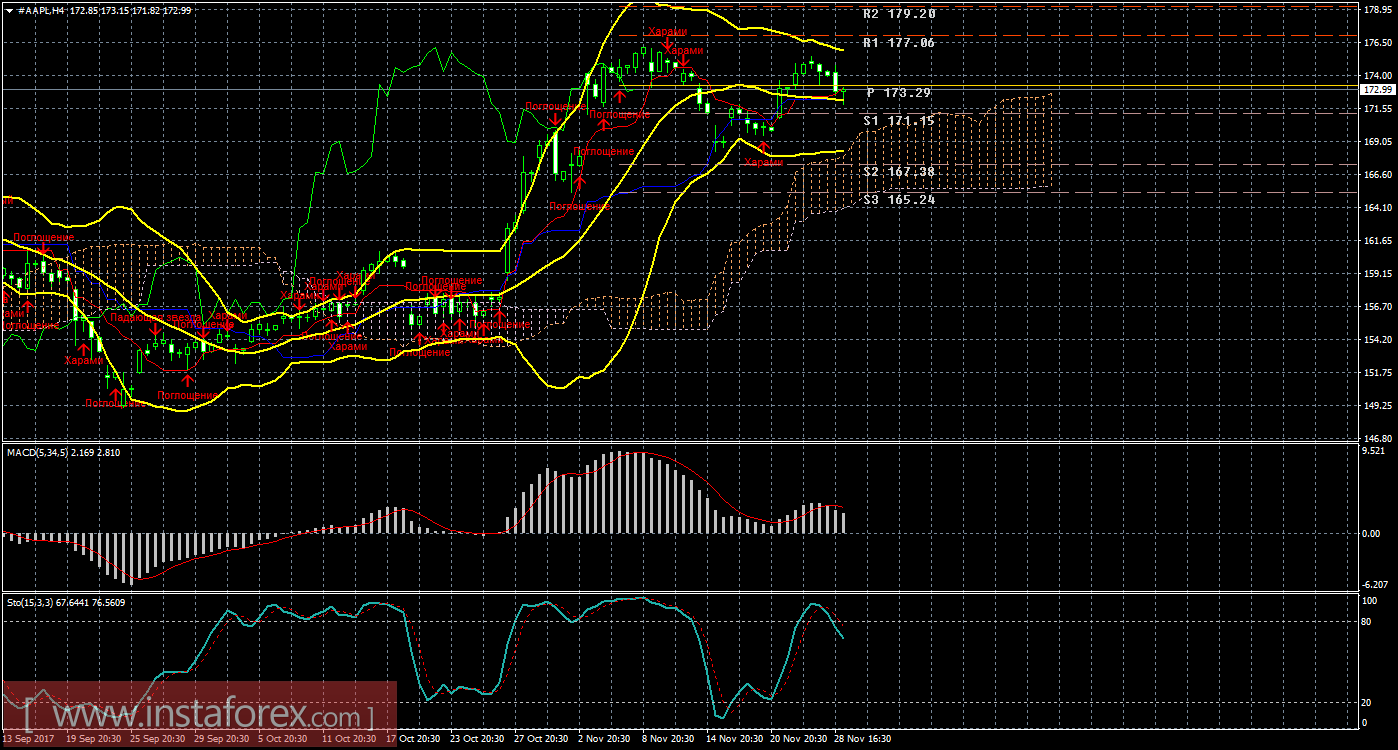Viewport: 1398px width, 750px height.
Task: Click the R1 177.06 resistance label
Action: [898, 43]
